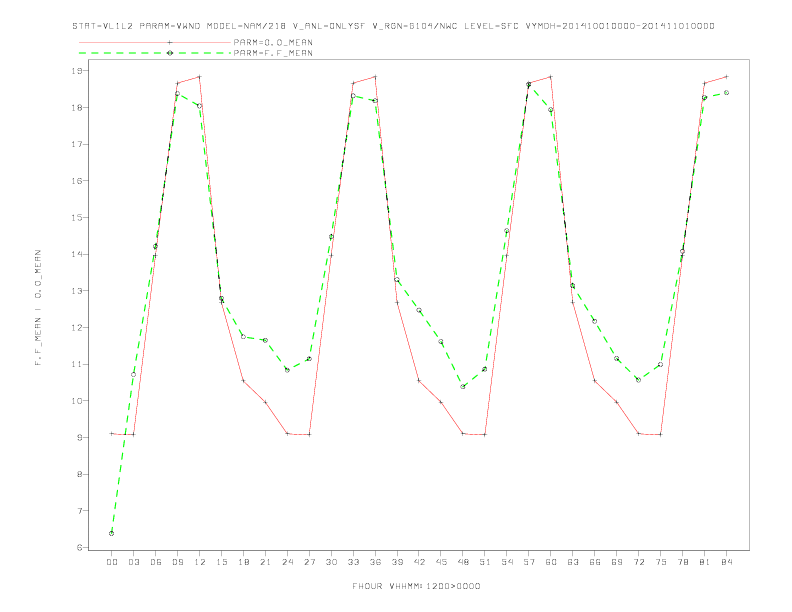Click the PARM=O.O_MEAN legend label

pos(273,42)
